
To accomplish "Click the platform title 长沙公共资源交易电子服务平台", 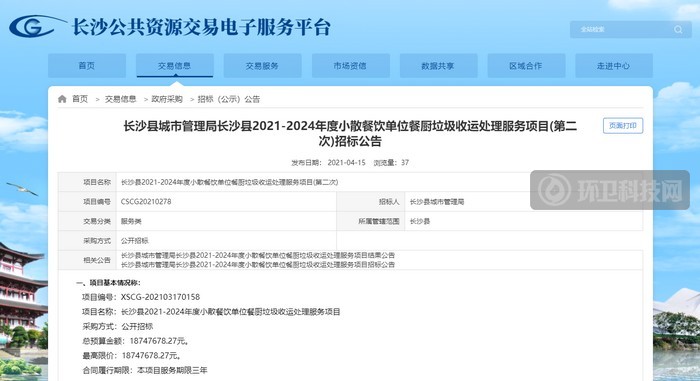I will tap(201, 27).
